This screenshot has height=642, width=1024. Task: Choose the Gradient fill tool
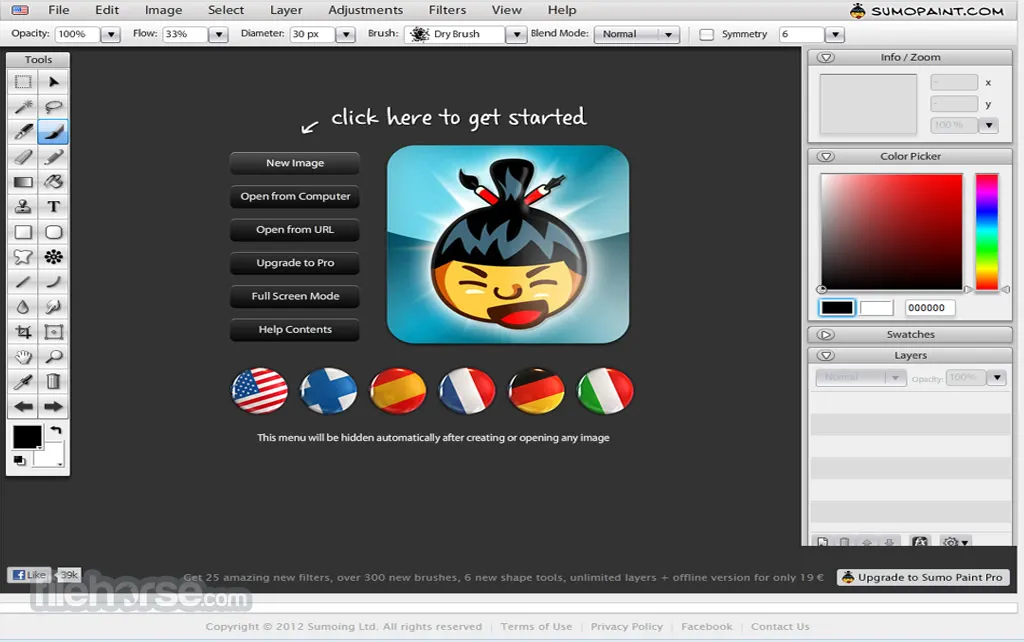[x=23, y=182]
